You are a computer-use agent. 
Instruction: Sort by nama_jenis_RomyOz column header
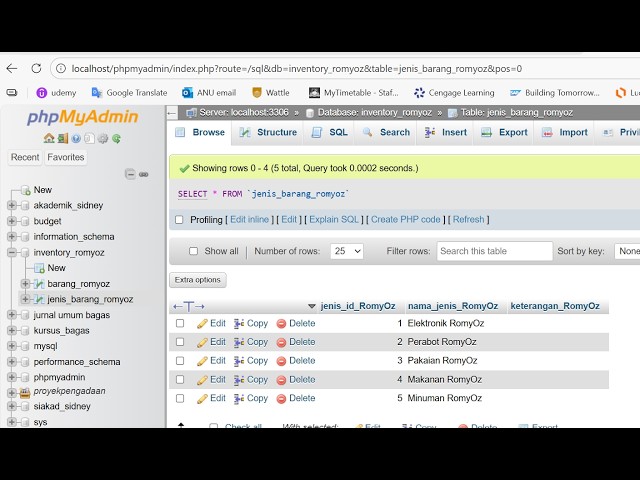[x=453, y=306]
